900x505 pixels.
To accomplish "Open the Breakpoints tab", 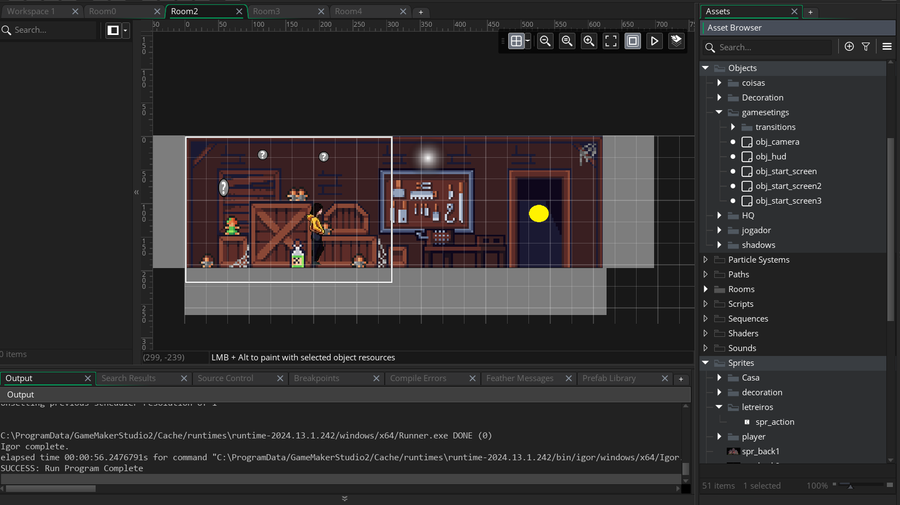I will coord(316,378).
